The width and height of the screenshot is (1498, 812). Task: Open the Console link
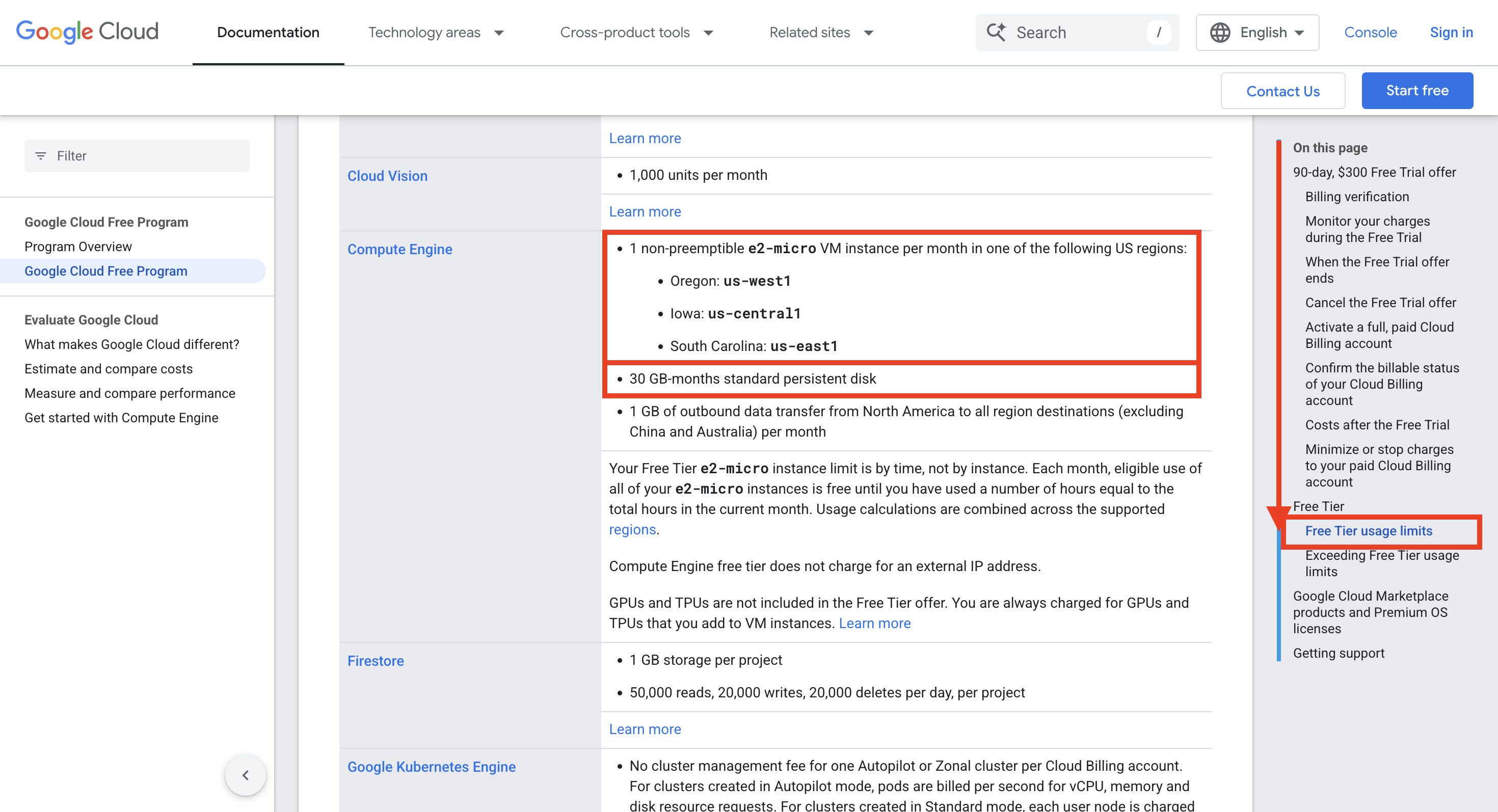click(x=1370, y=33)
